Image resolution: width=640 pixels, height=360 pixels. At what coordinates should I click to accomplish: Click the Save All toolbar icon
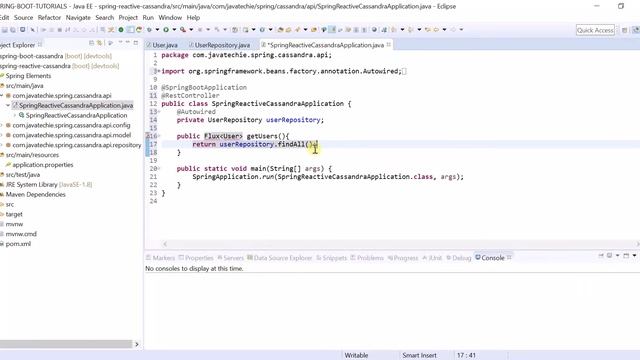(x=13, y=30)
